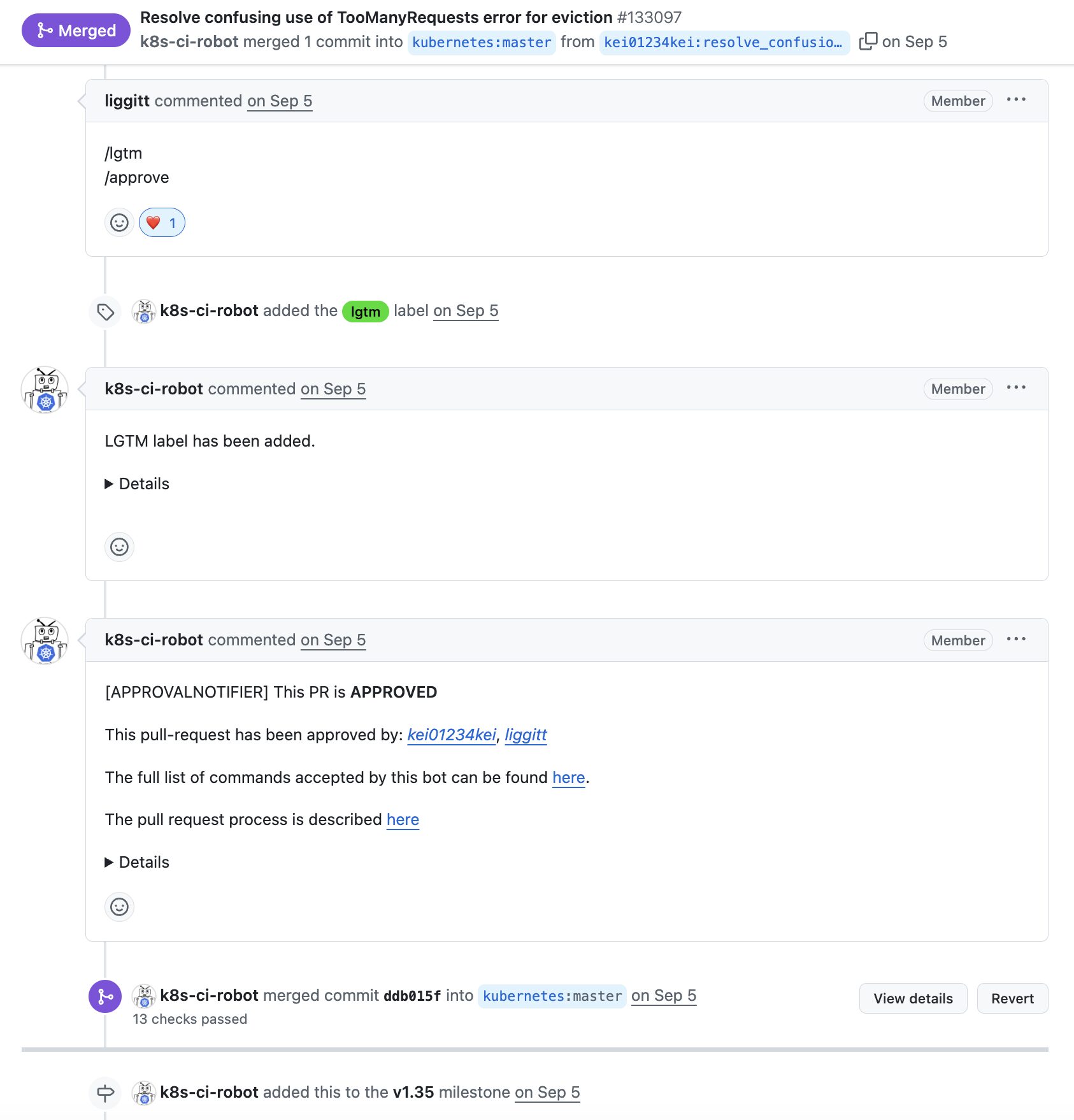Click the green lgtm label badge
This screenshot has width=1074, height=1120.
366,312
